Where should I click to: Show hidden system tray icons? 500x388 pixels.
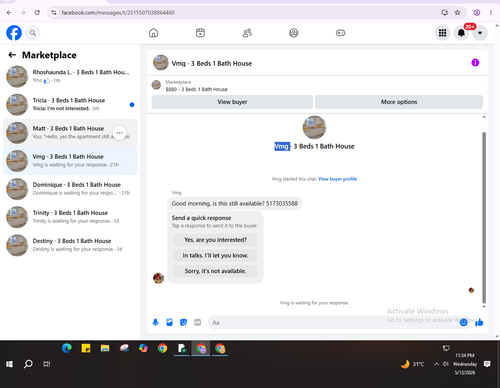point(436,364)
